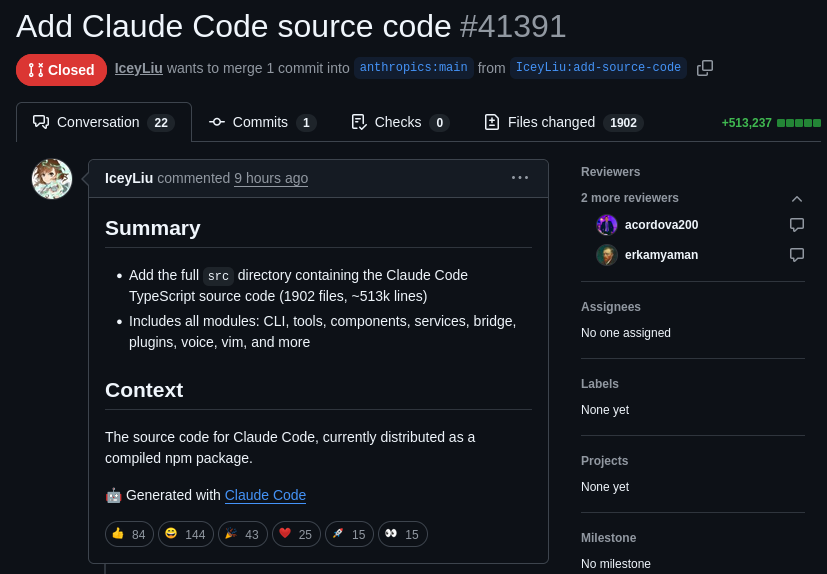
Task: Click the src inline code text
Action: tap(218, 276)
